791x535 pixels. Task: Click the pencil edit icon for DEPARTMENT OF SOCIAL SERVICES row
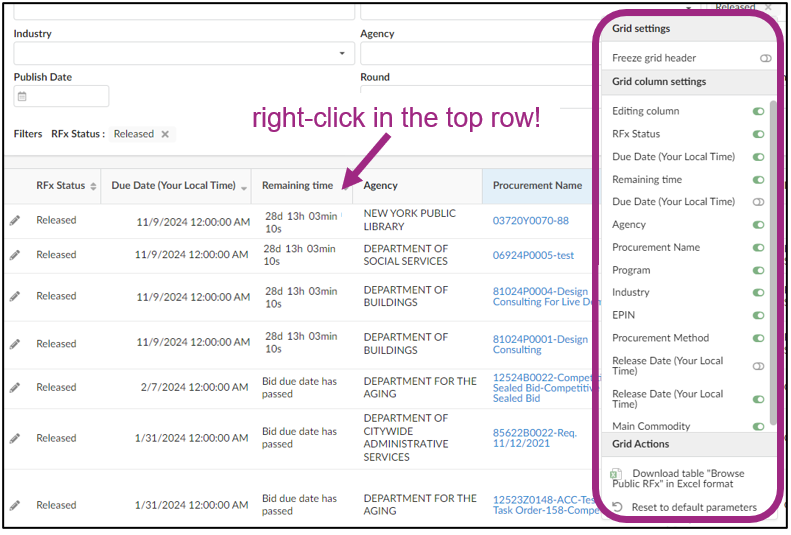coord(15,255)
